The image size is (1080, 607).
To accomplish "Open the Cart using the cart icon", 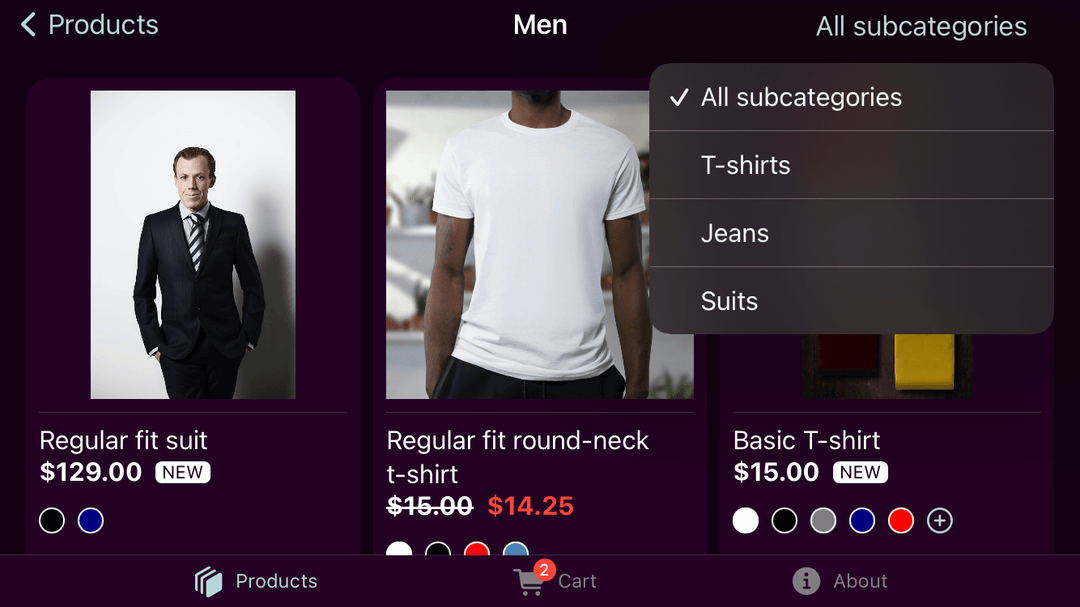I will coord(528,581).
